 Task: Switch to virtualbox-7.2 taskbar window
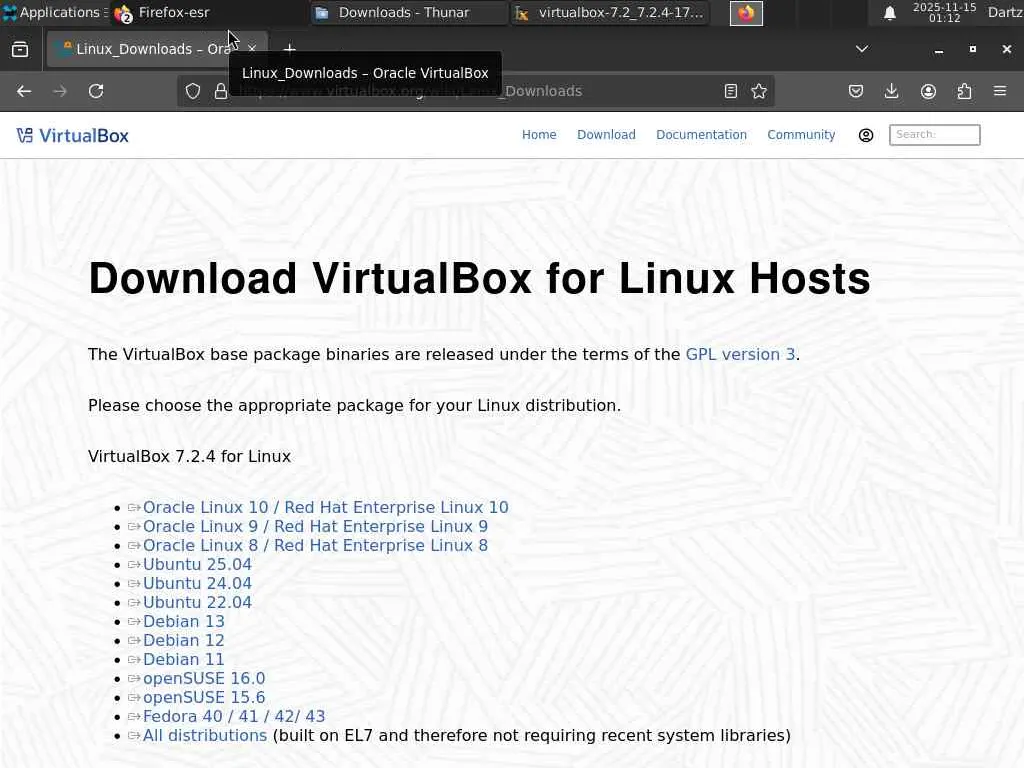[610, 12]
